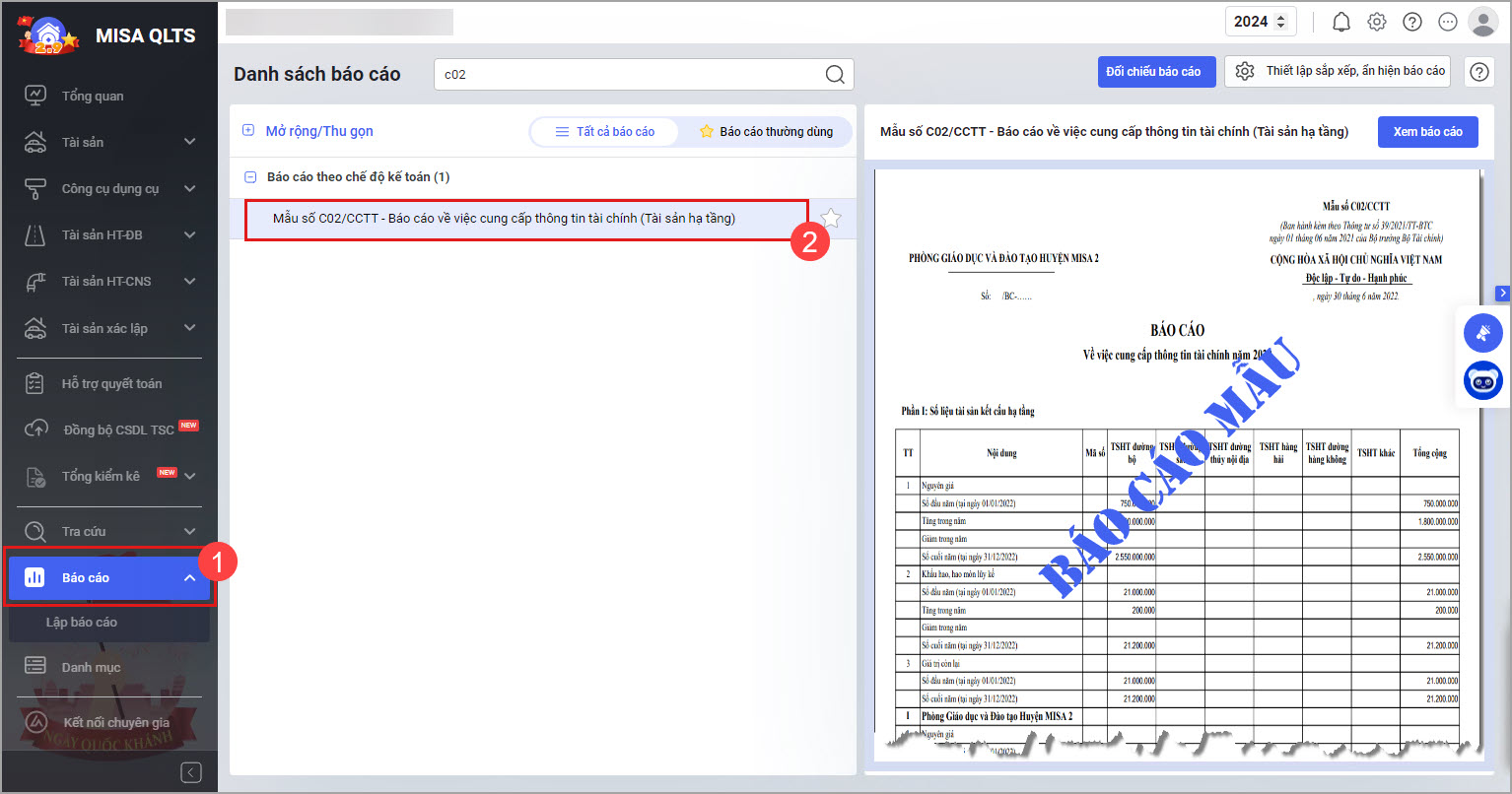Collapse Báo cáo theo chế độ kế toán group
This screenshot has width=1512, height=794.
coord(249,177)
